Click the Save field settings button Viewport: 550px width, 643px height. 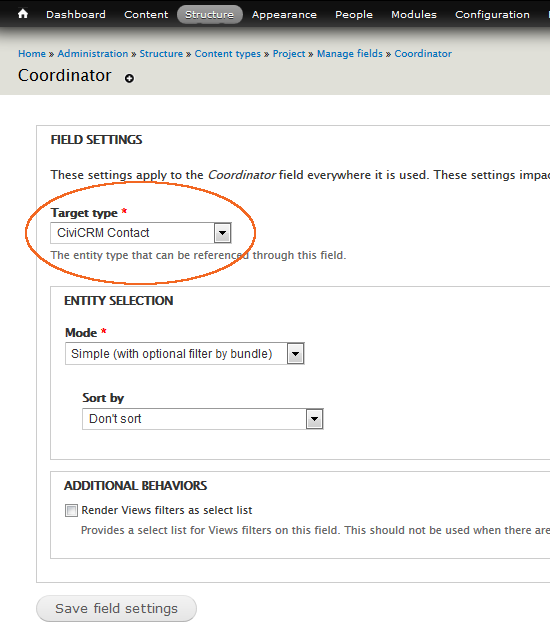pos(116,609)
